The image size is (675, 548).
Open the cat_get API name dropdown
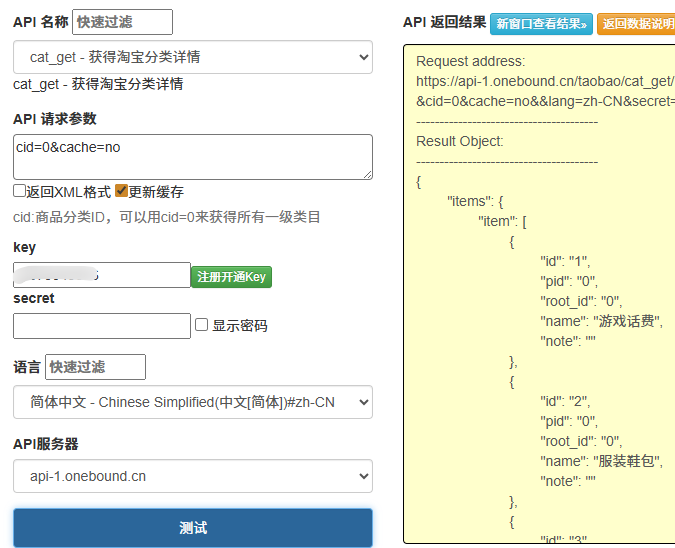(x=193, y=57)
